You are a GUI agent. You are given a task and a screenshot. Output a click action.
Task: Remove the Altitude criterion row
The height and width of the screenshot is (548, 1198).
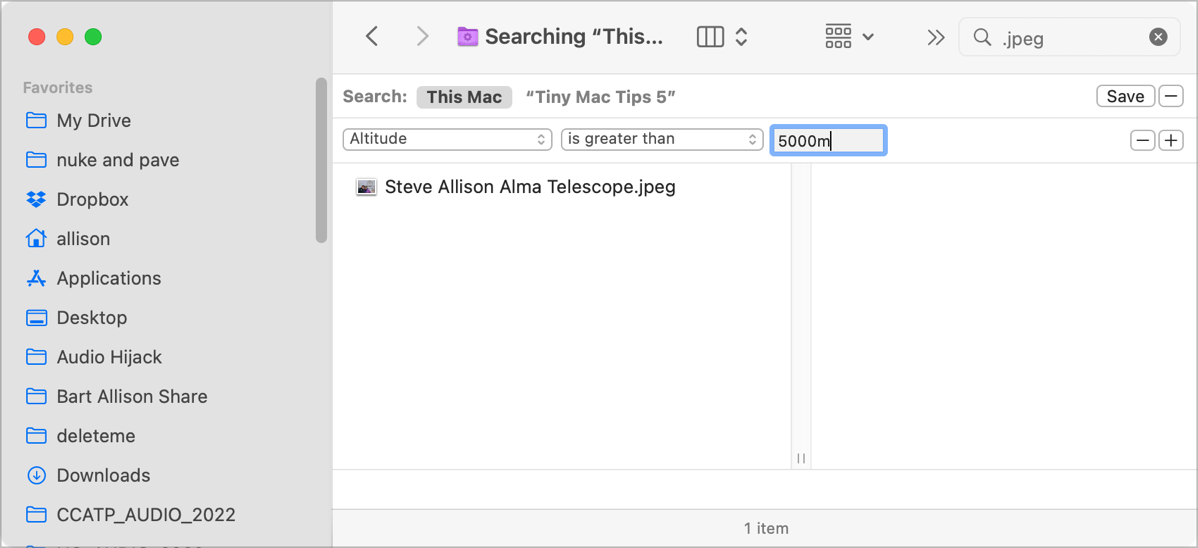(x=1142, y=140)
